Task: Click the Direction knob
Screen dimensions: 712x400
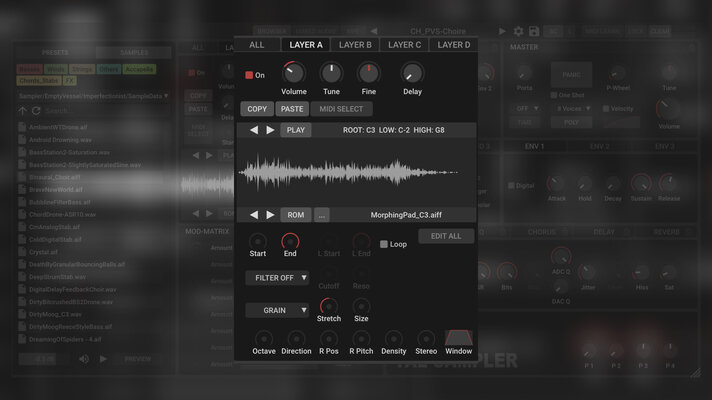Action: (x=296, y=339)
